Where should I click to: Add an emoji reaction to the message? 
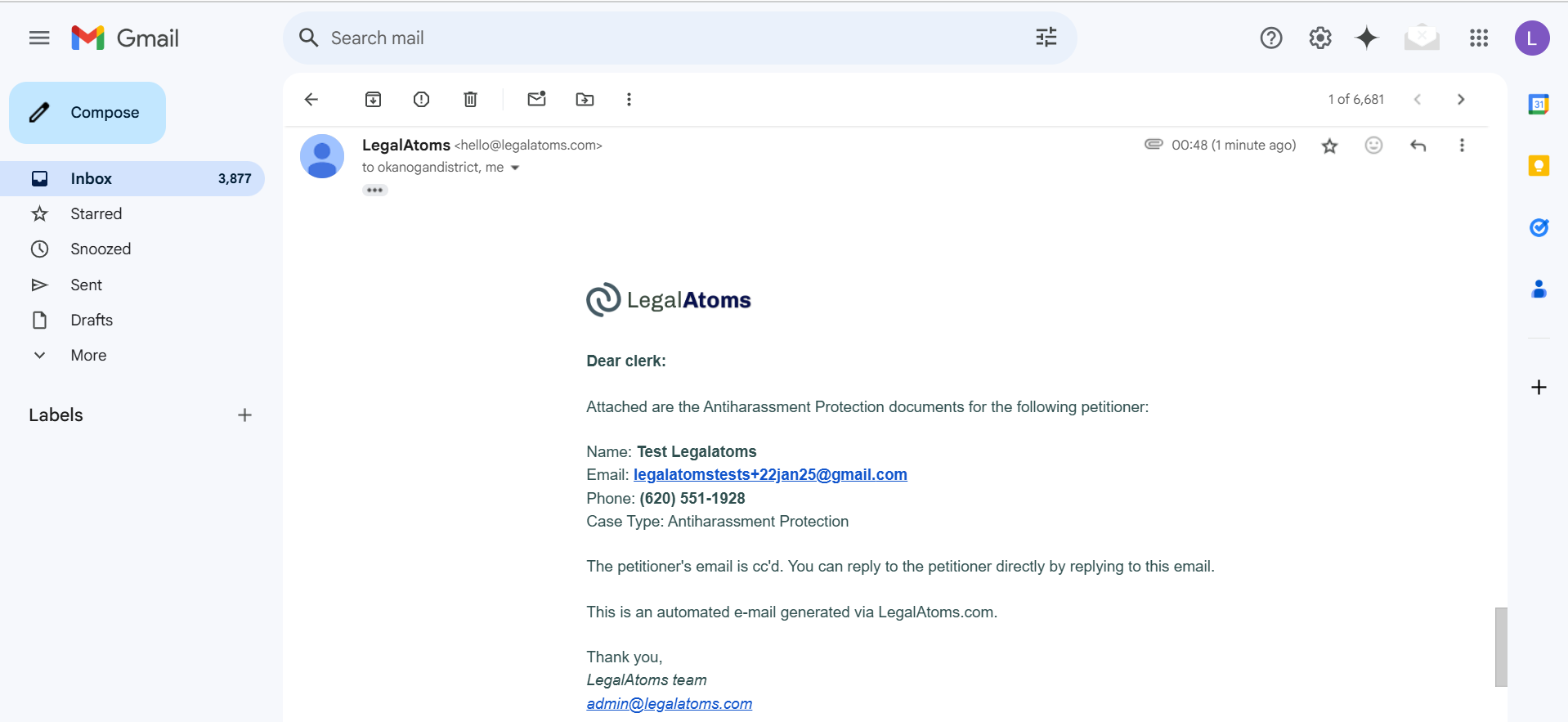coord(1373,146)
